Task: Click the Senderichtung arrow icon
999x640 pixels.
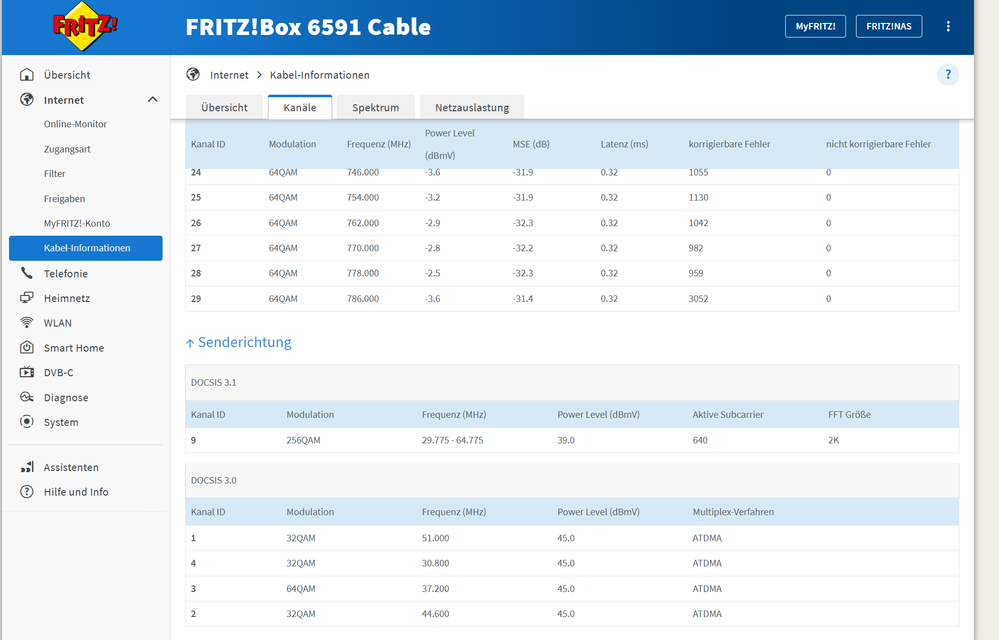Action: (190, 343)
